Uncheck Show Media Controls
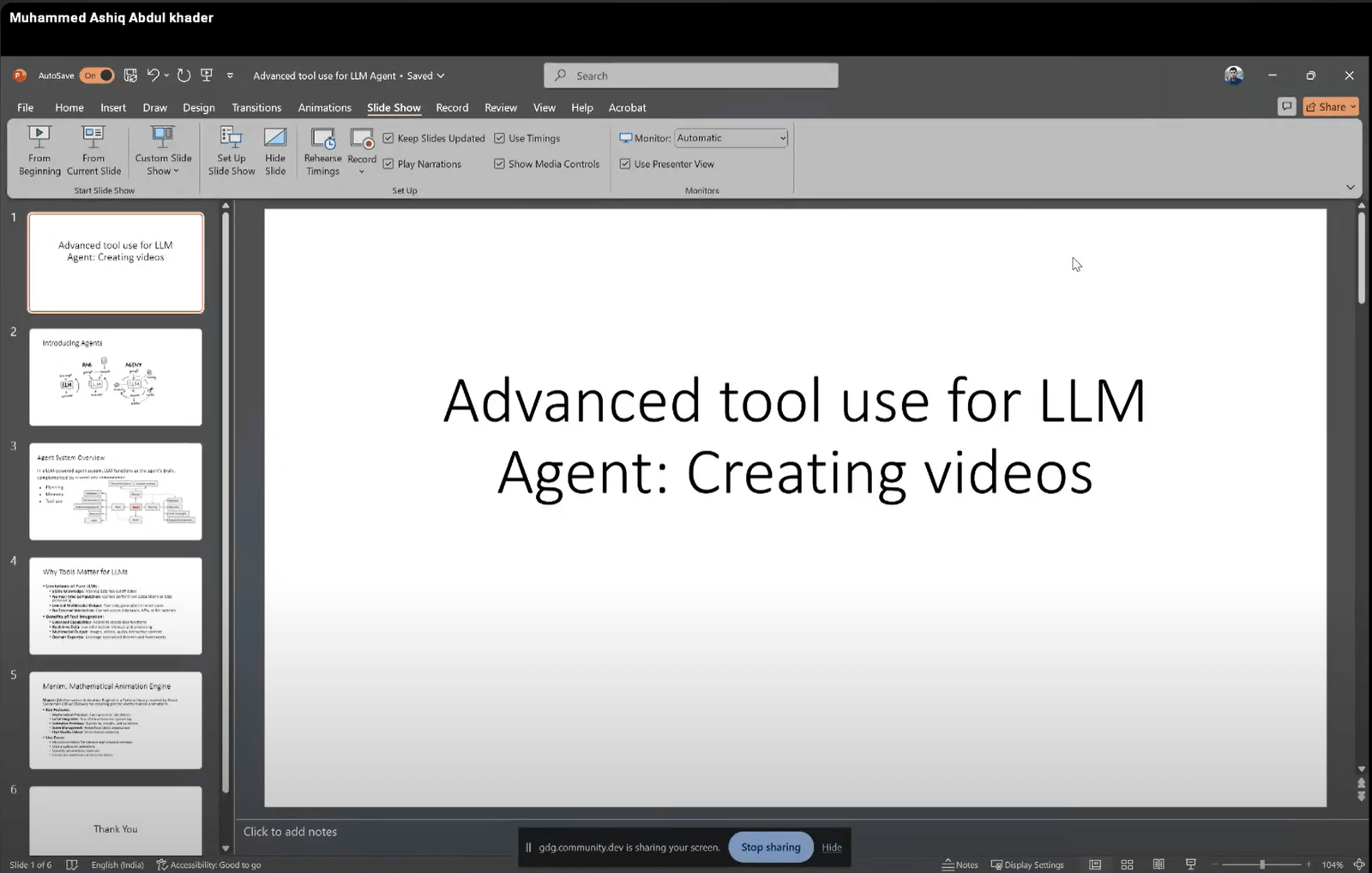 499,164
